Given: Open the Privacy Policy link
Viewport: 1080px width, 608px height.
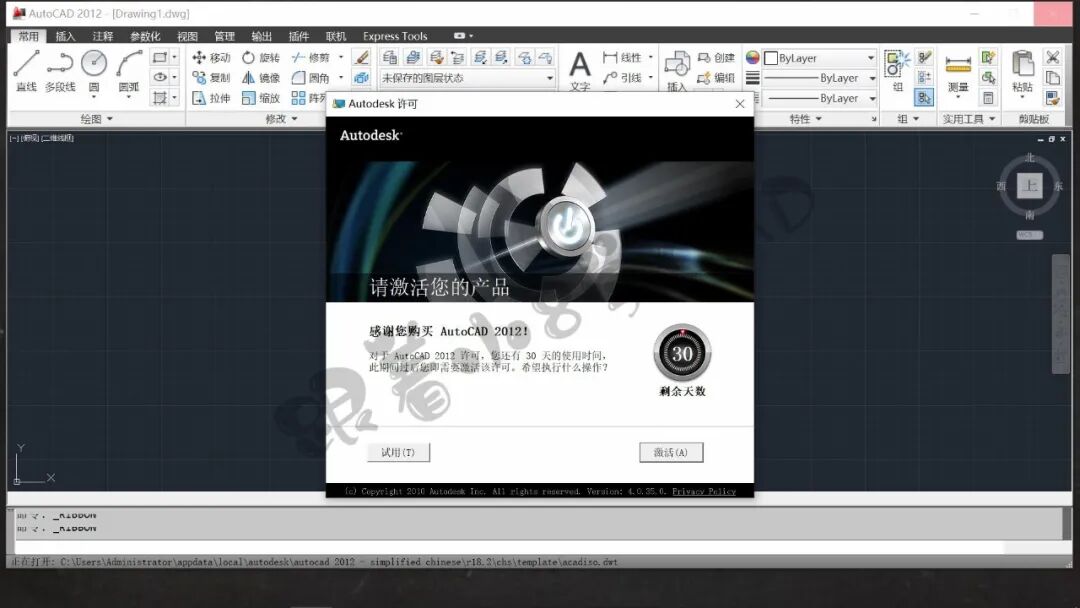Looking at the screenshot, I should (x=704, y=492).
